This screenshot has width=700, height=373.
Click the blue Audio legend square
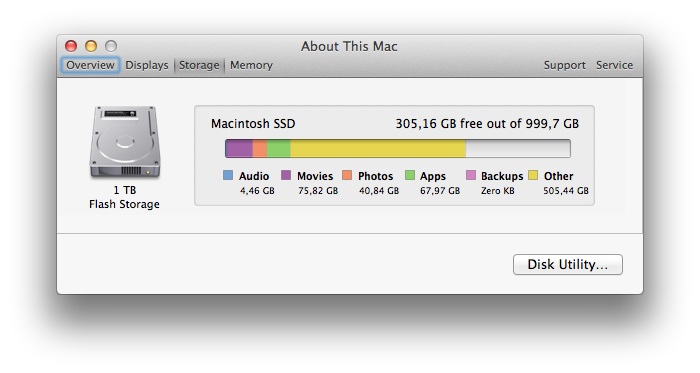[x=228, y=175]
